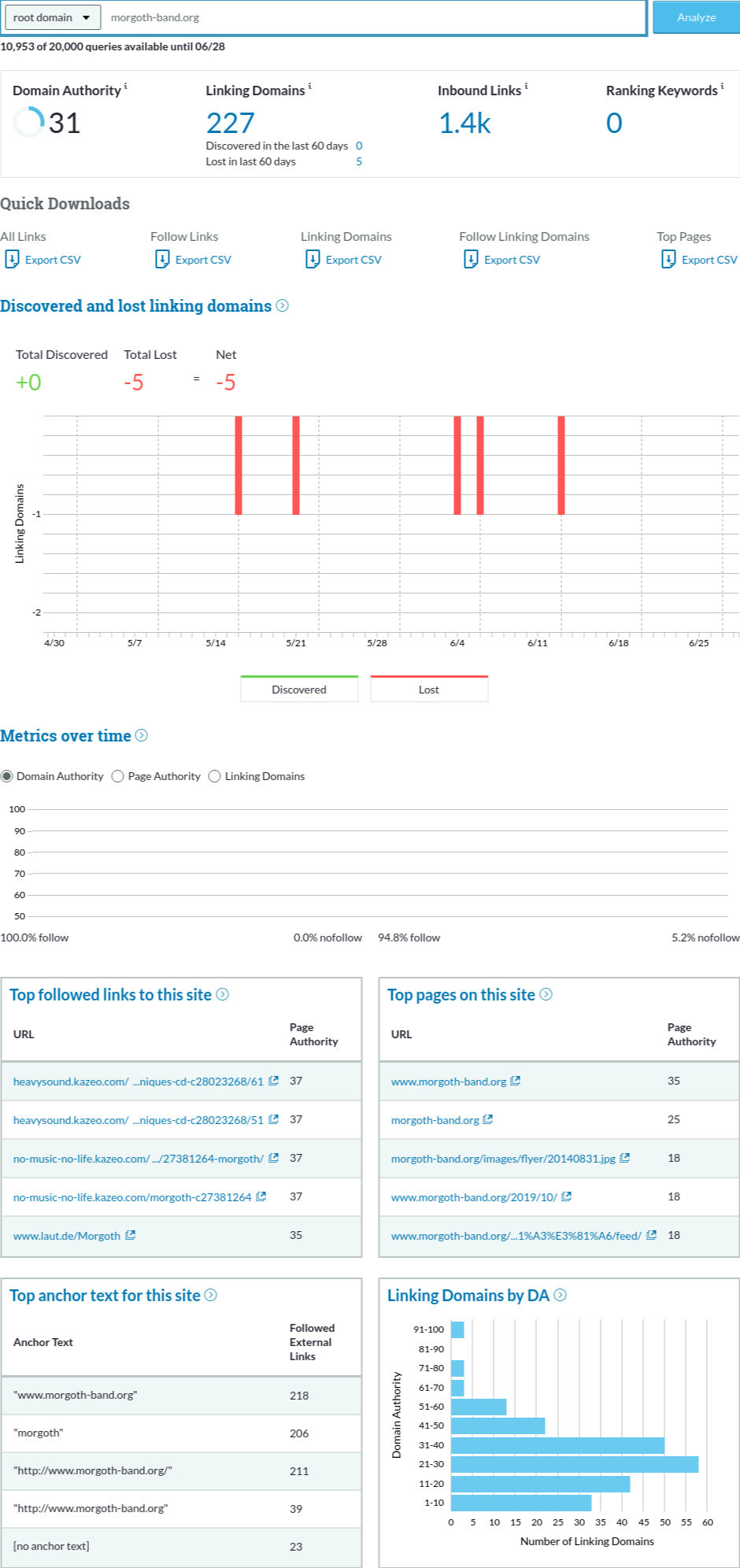Select the Linking Domains radio button
740x1568 pixels.
pyautogui.click(x=215, y=776)
